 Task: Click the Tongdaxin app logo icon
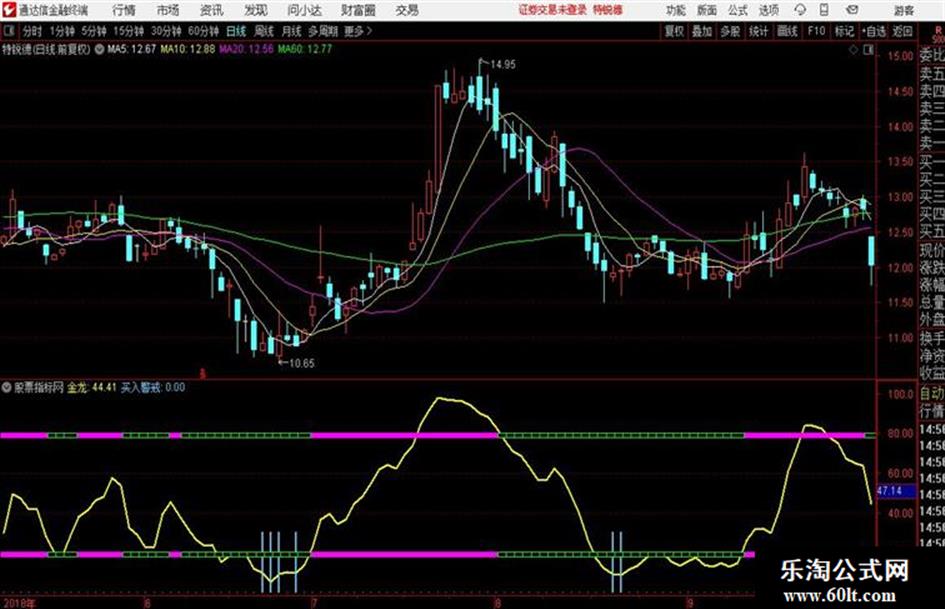(9, 10)
